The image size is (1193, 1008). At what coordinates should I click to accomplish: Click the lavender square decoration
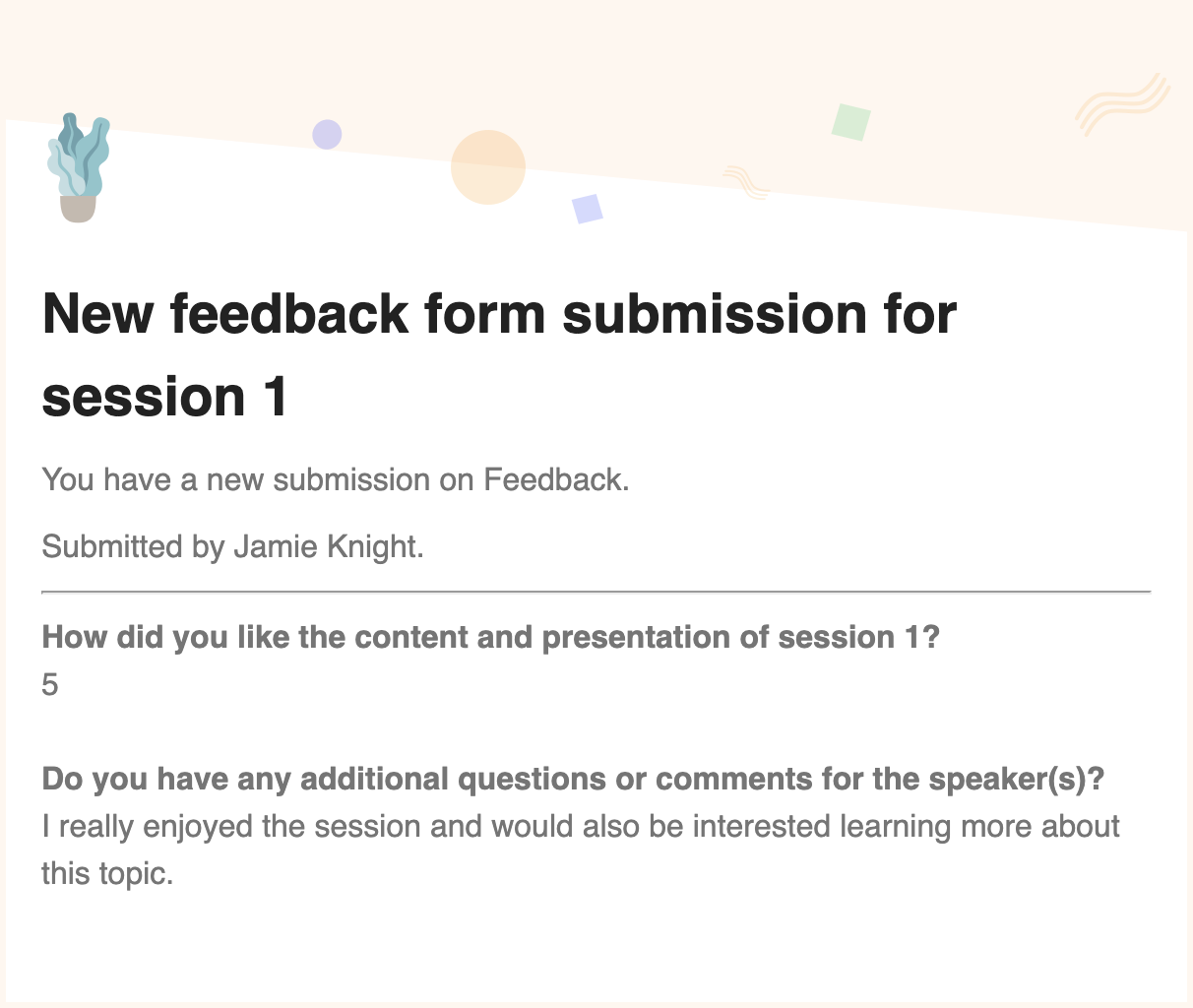click(x=588, y=209)
